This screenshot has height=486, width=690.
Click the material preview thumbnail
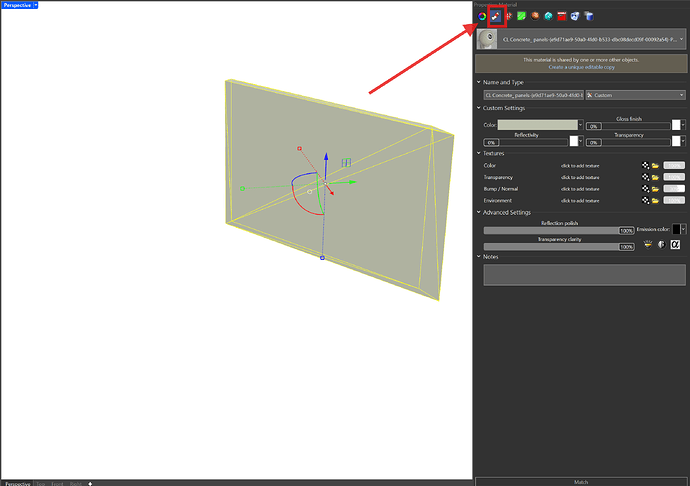tap(487, 39)
